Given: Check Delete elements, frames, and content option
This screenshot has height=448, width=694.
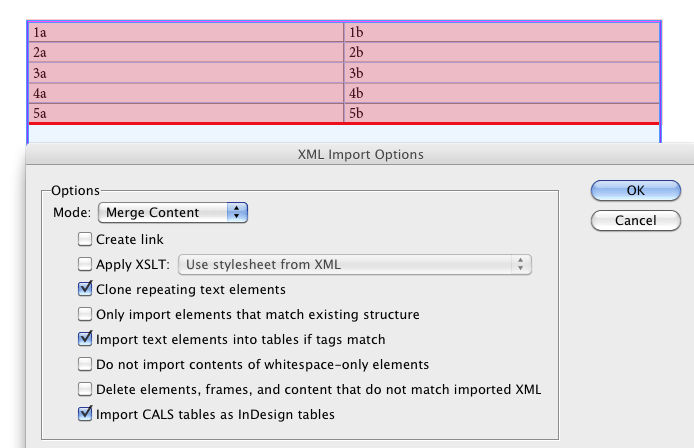Looking at the screenshot, I should coord(85,389).
